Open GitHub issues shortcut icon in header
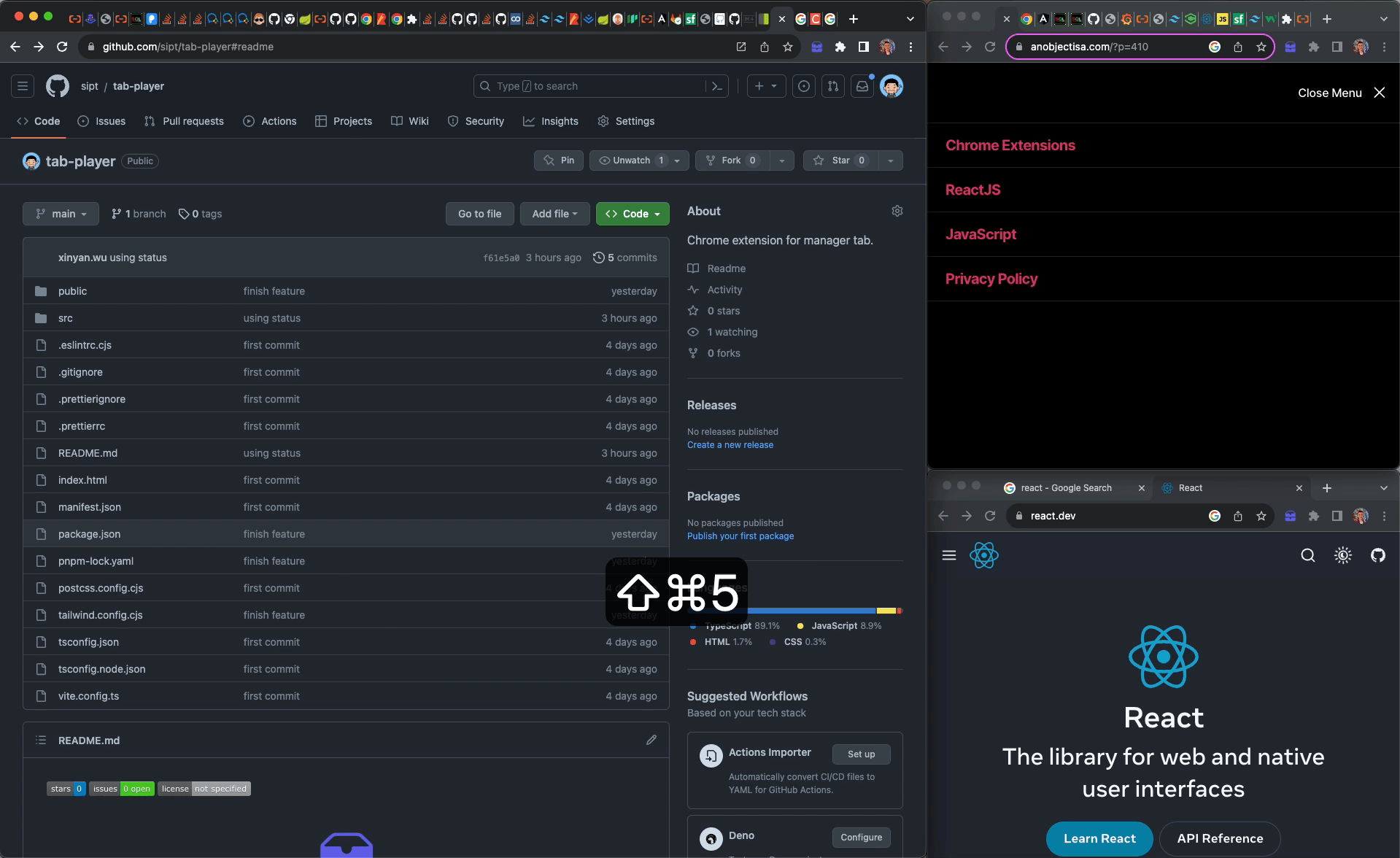 coord(804,86)
